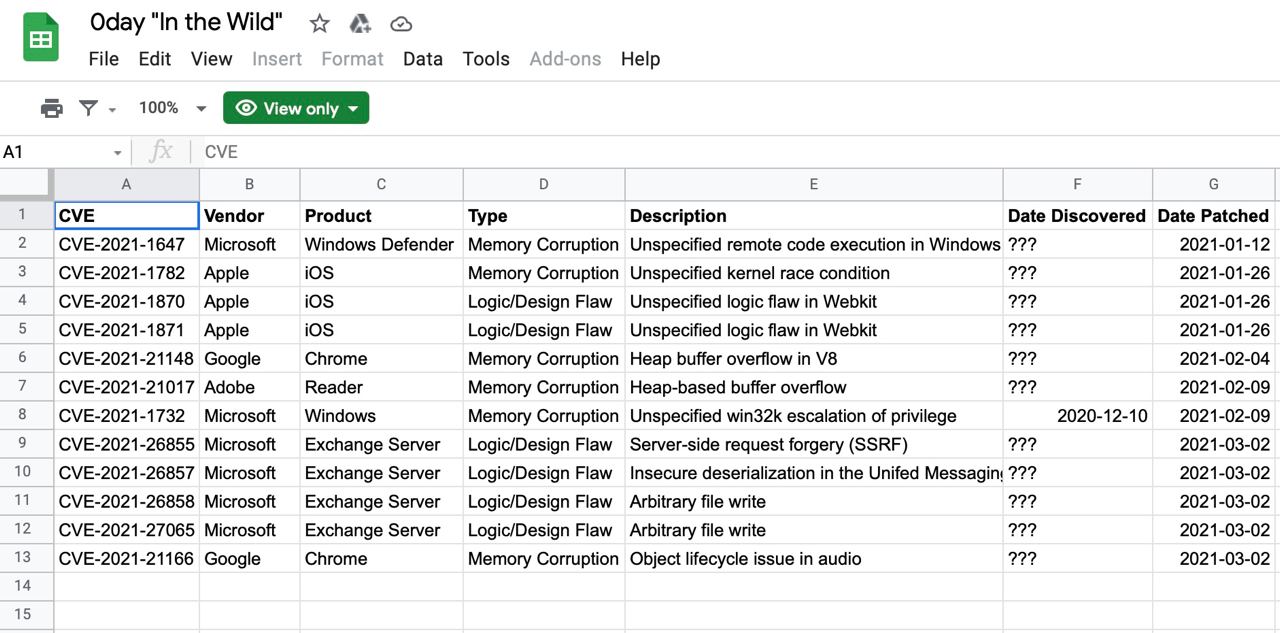Click the fx formula icon
Image resolution: width=1280 pixels, height=633 pixels.
(x=160, y=152)
